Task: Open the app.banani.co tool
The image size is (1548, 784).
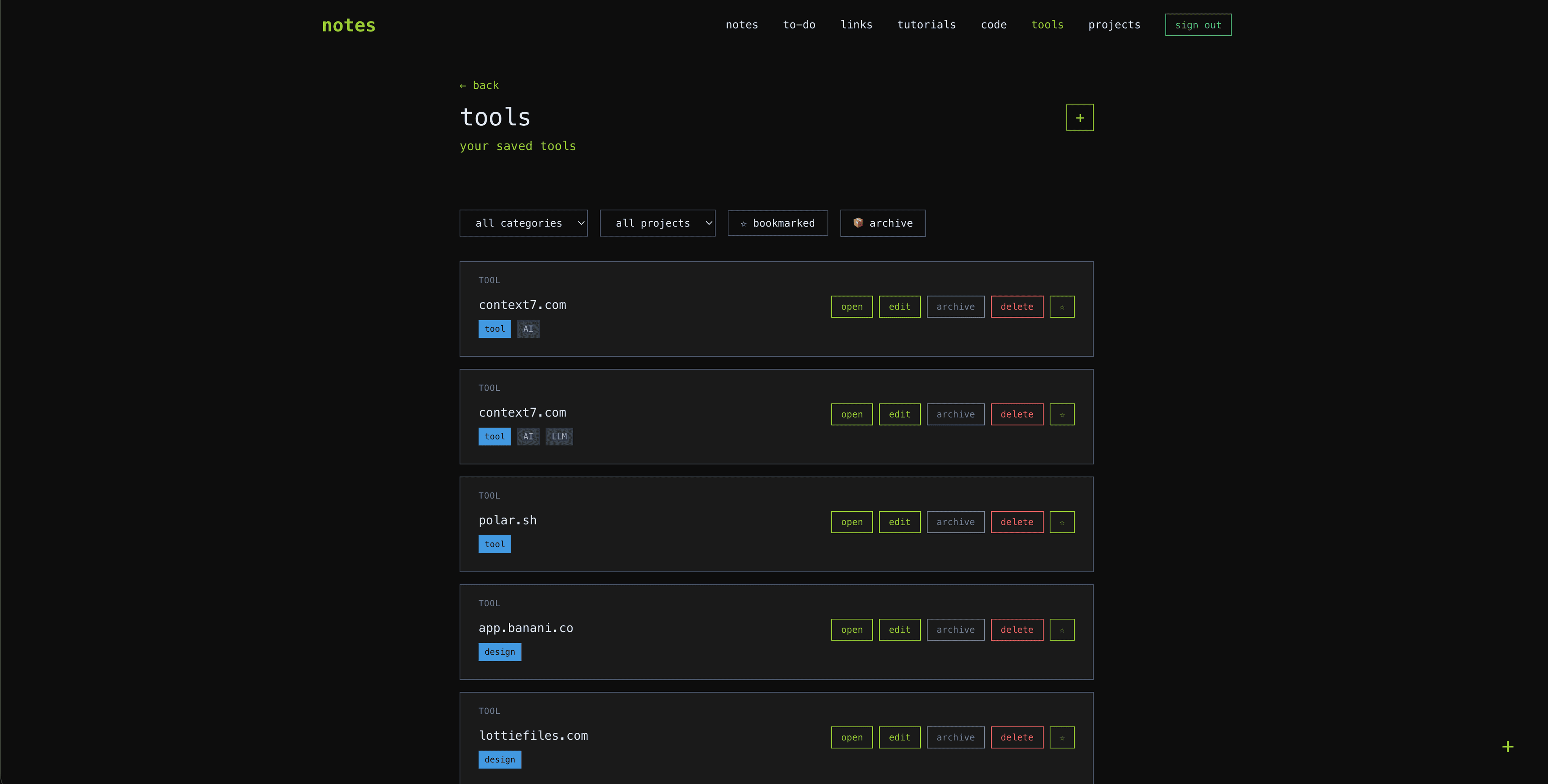Action: [x=851, y=630]
